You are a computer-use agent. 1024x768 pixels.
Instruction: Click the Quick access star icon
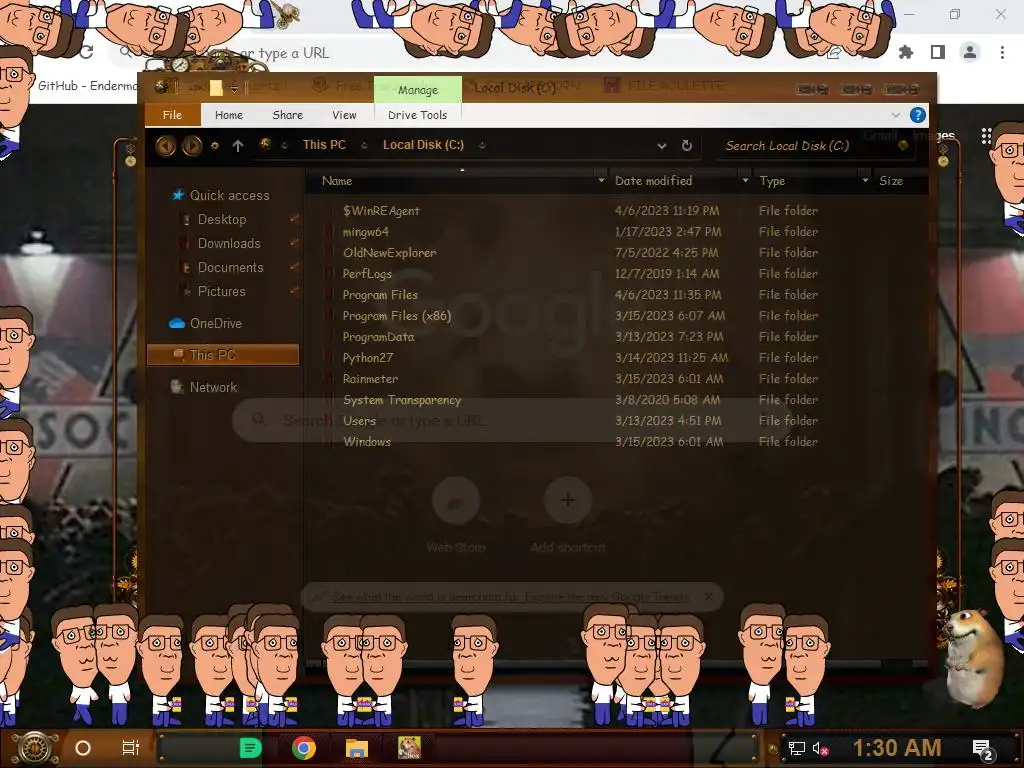[178, 195]
